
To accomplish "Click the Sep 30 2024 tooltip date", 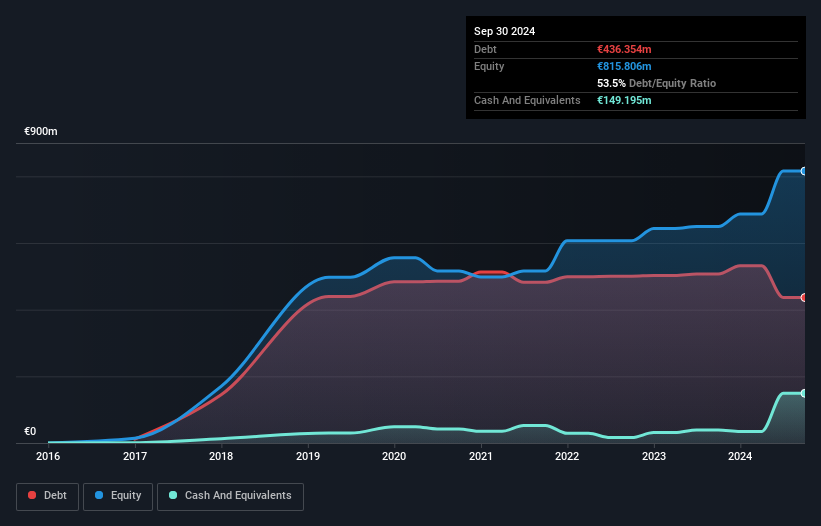I will [x=504, y=31].
